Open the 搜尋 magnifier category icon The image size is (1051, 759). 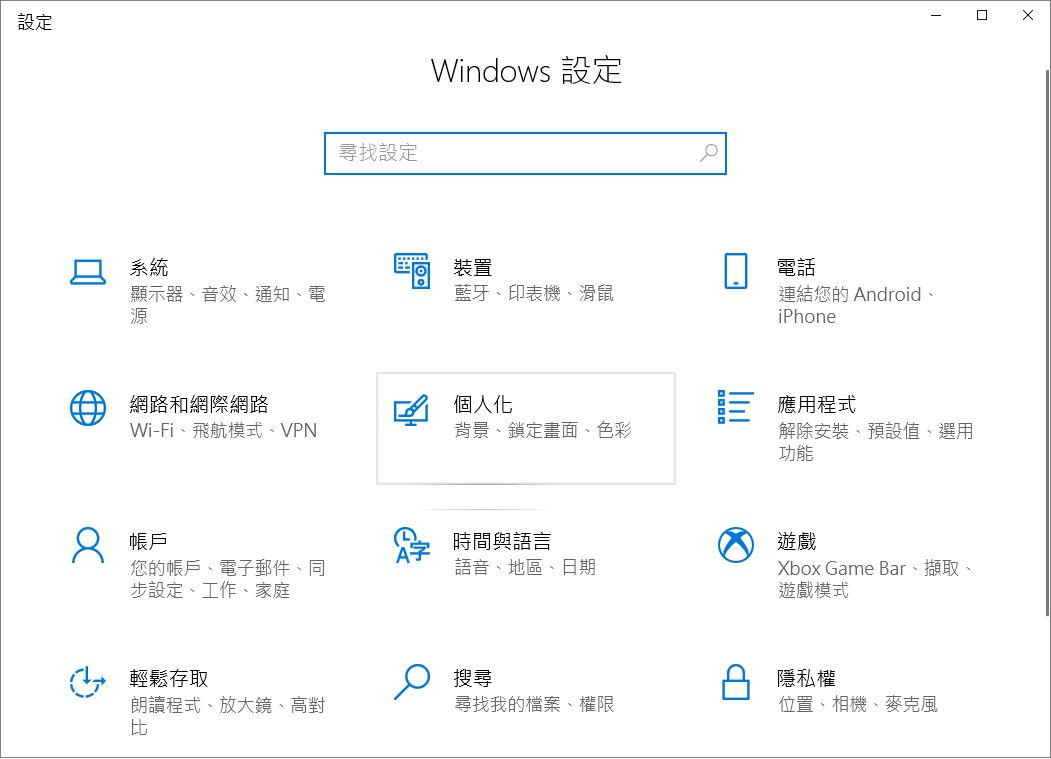tap(412, 682)
